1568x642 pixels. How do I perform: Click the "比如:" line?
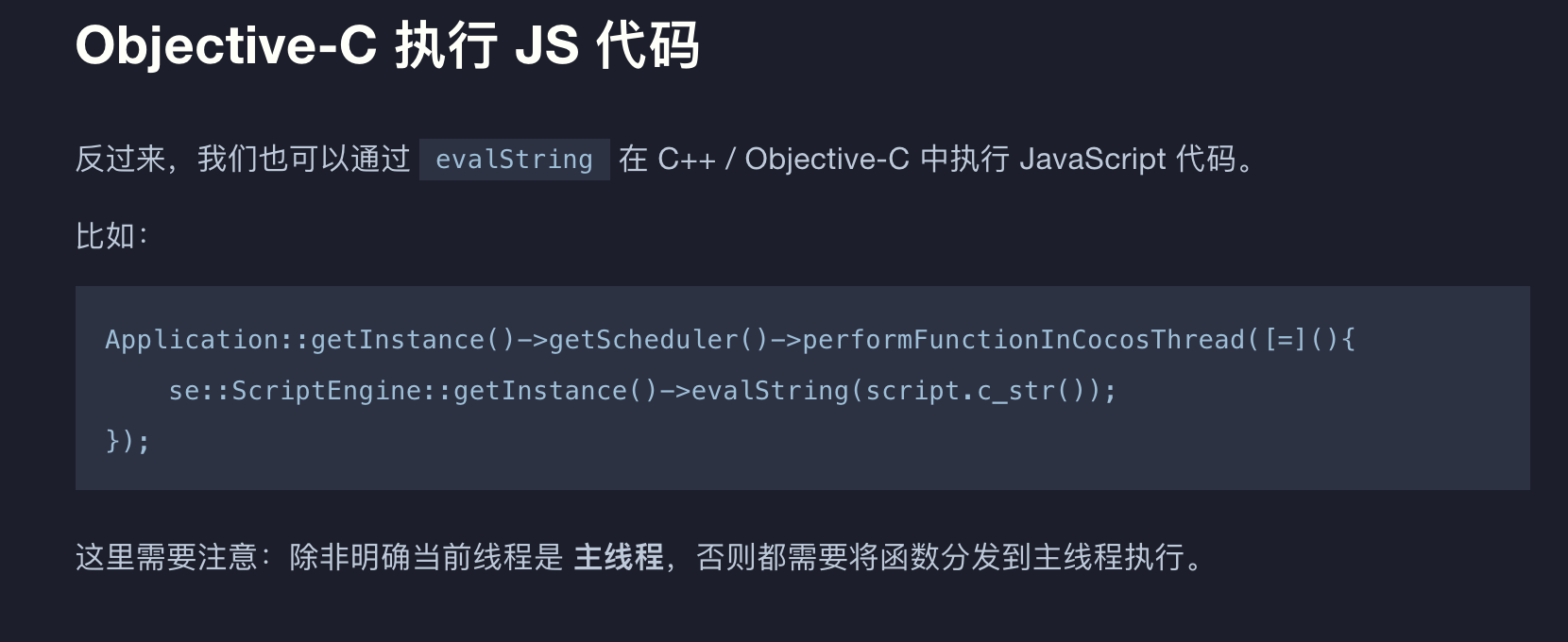(111, 235)
